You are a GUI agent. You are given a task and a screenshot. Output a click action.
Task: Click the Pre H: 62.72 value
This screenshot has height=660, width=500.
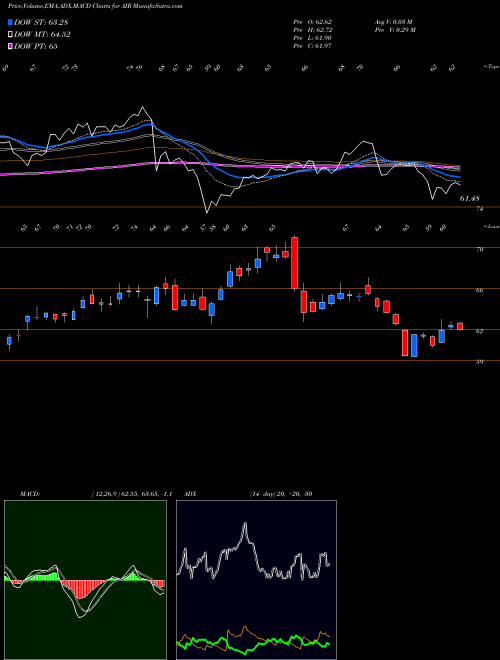[313, 30]
